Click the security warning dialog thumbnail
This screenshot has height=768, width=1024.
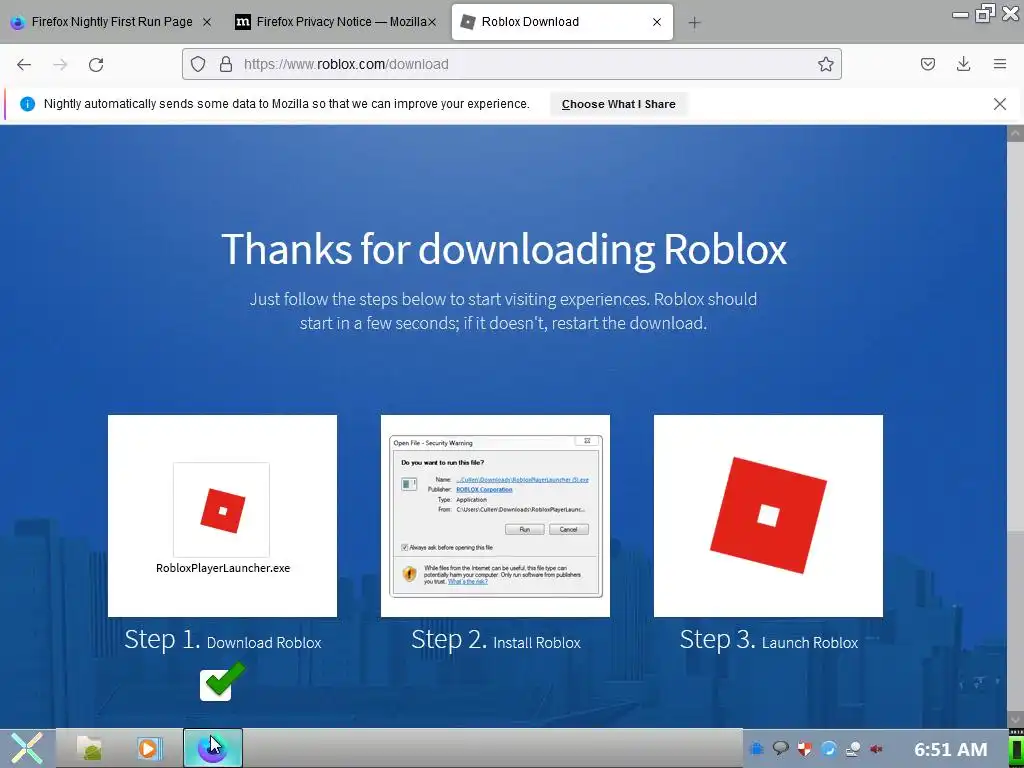pos(495,516)
